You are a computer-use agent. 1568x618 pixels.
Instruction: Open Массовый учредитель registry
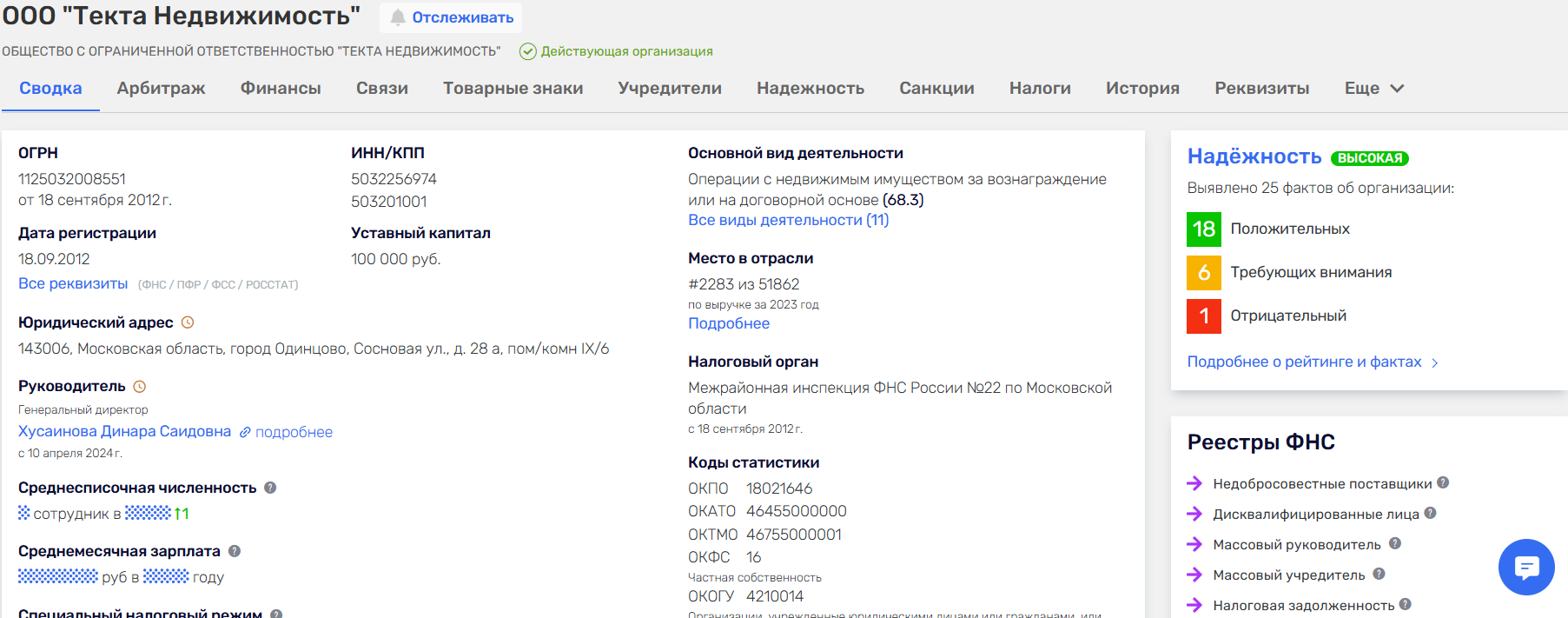point(1289,575)
